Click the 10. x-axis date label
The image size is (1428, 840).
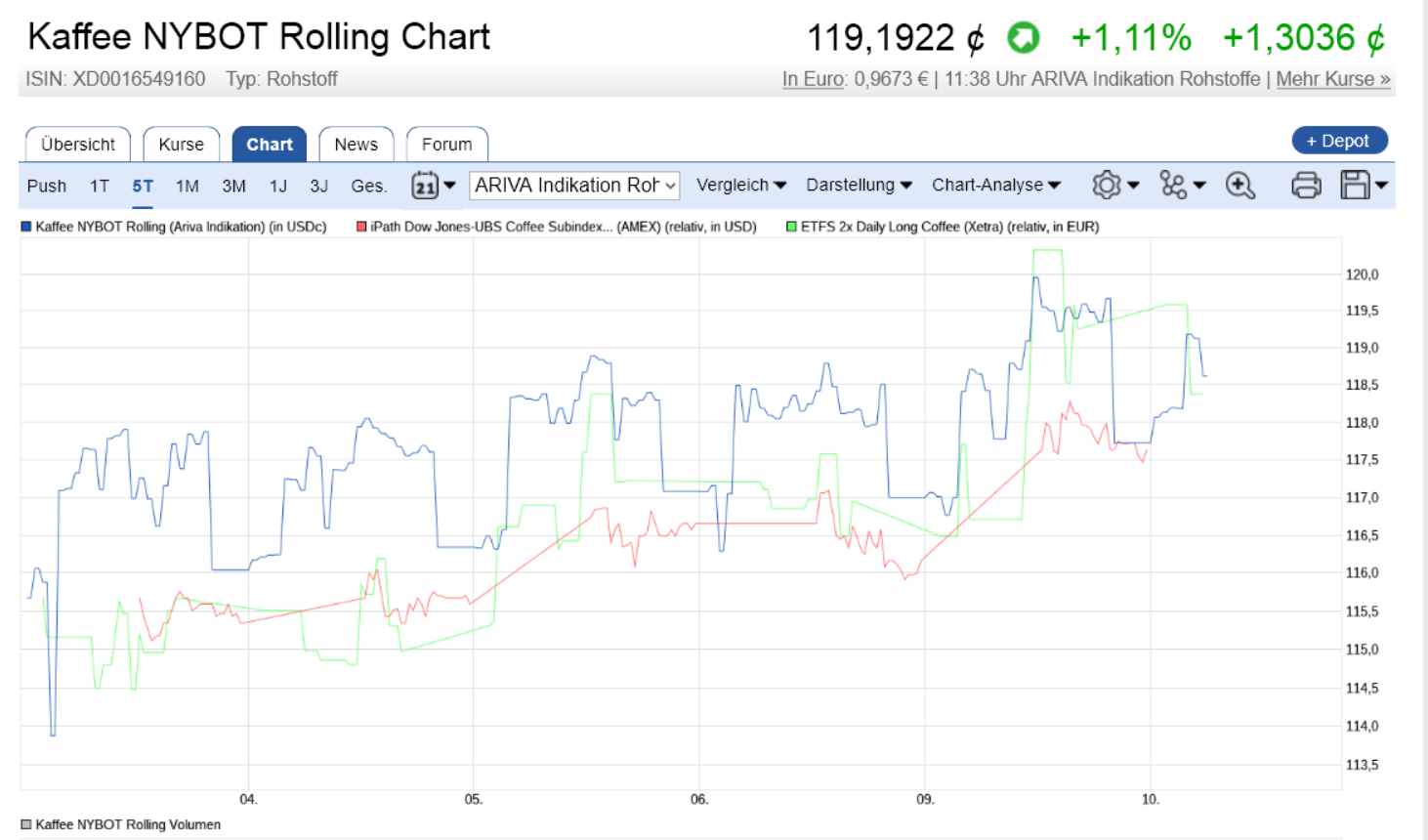[x=1151, y=799]
